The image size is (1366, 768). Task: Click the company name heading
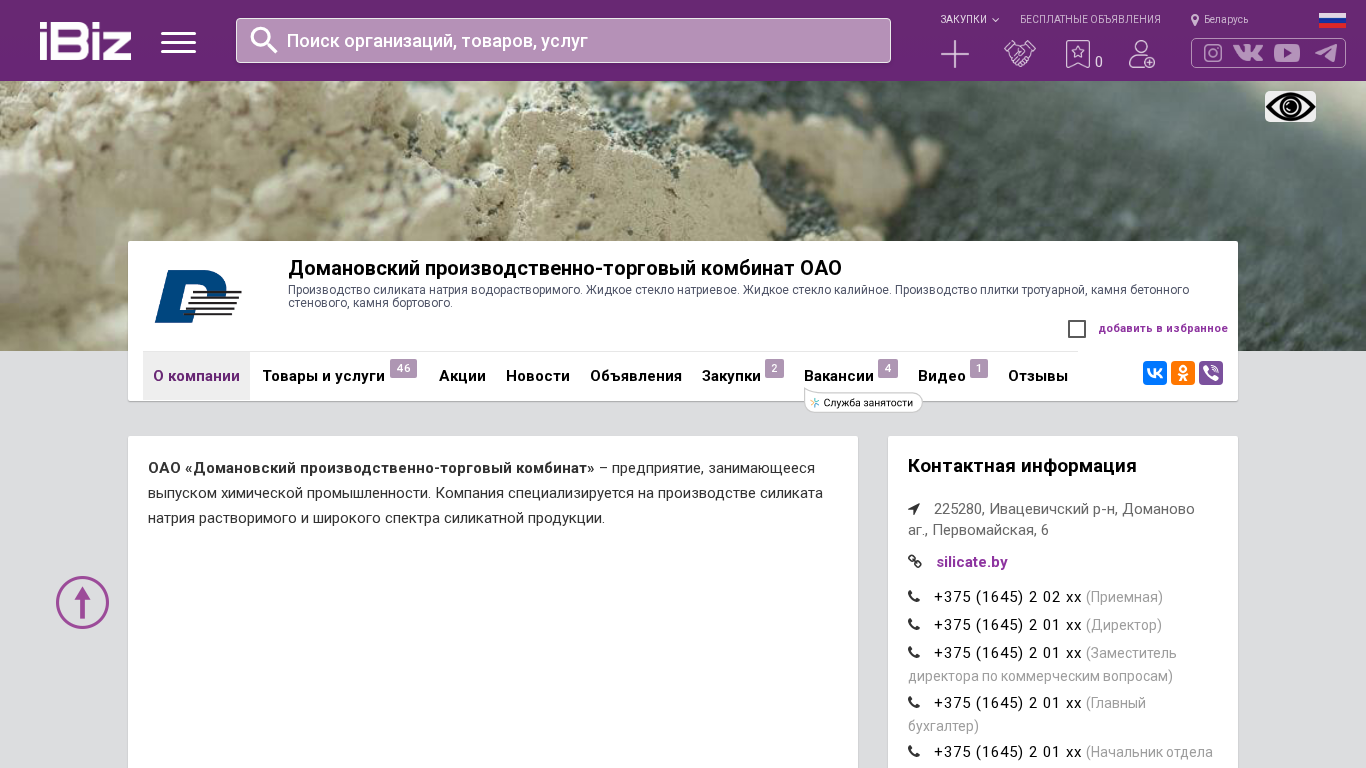tap(565, 268)
